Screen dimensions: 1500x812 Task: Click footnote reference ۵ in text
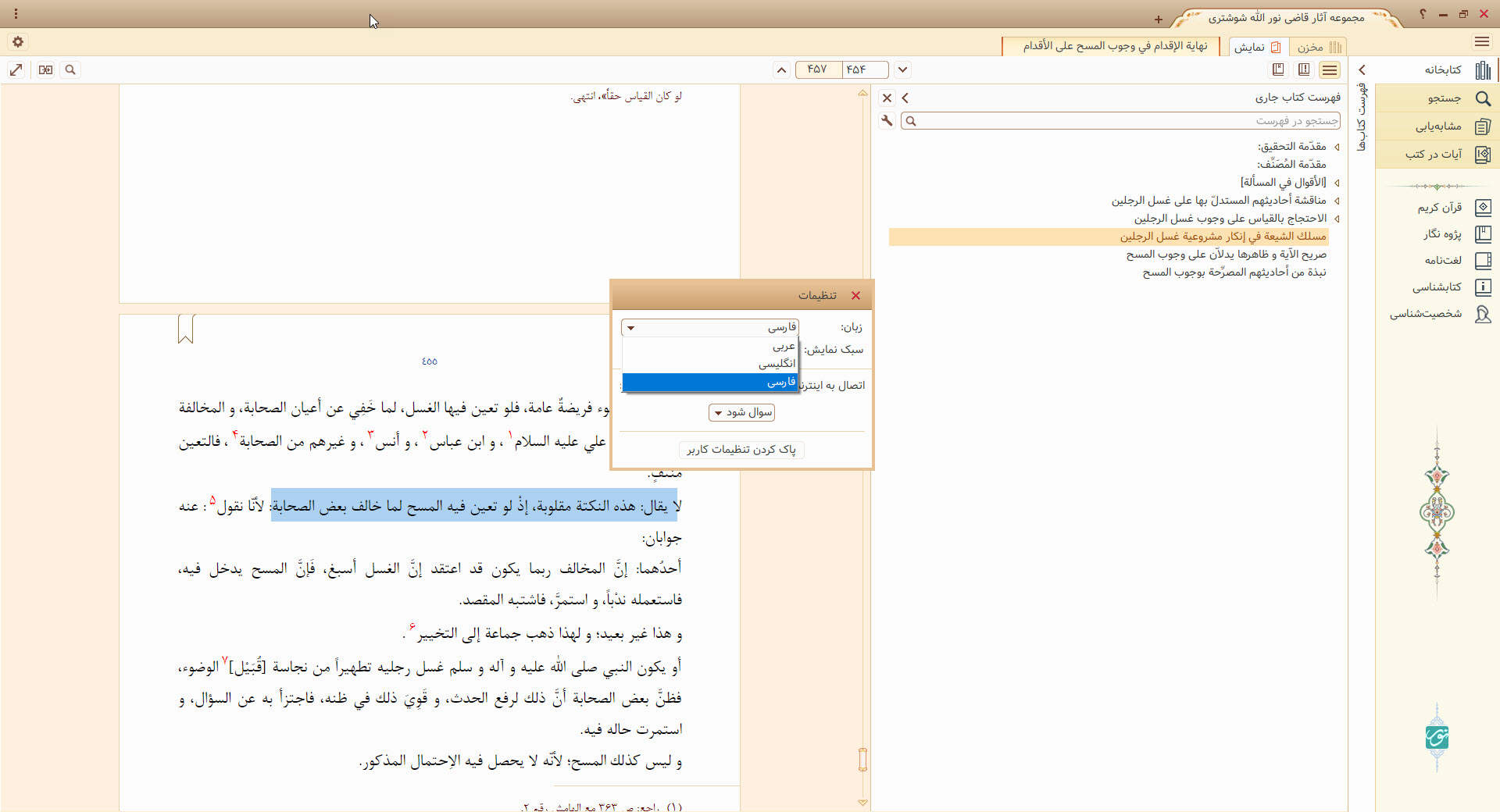click(212, 500)
